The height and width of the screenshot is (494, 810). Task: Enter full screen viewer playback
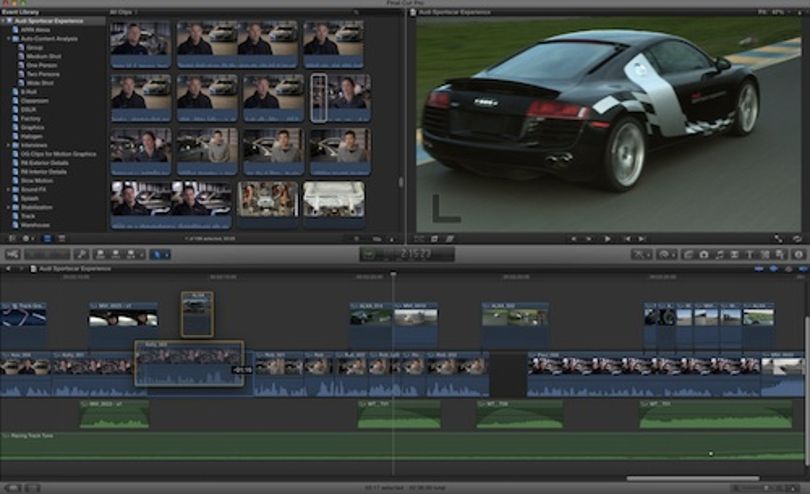778,239
